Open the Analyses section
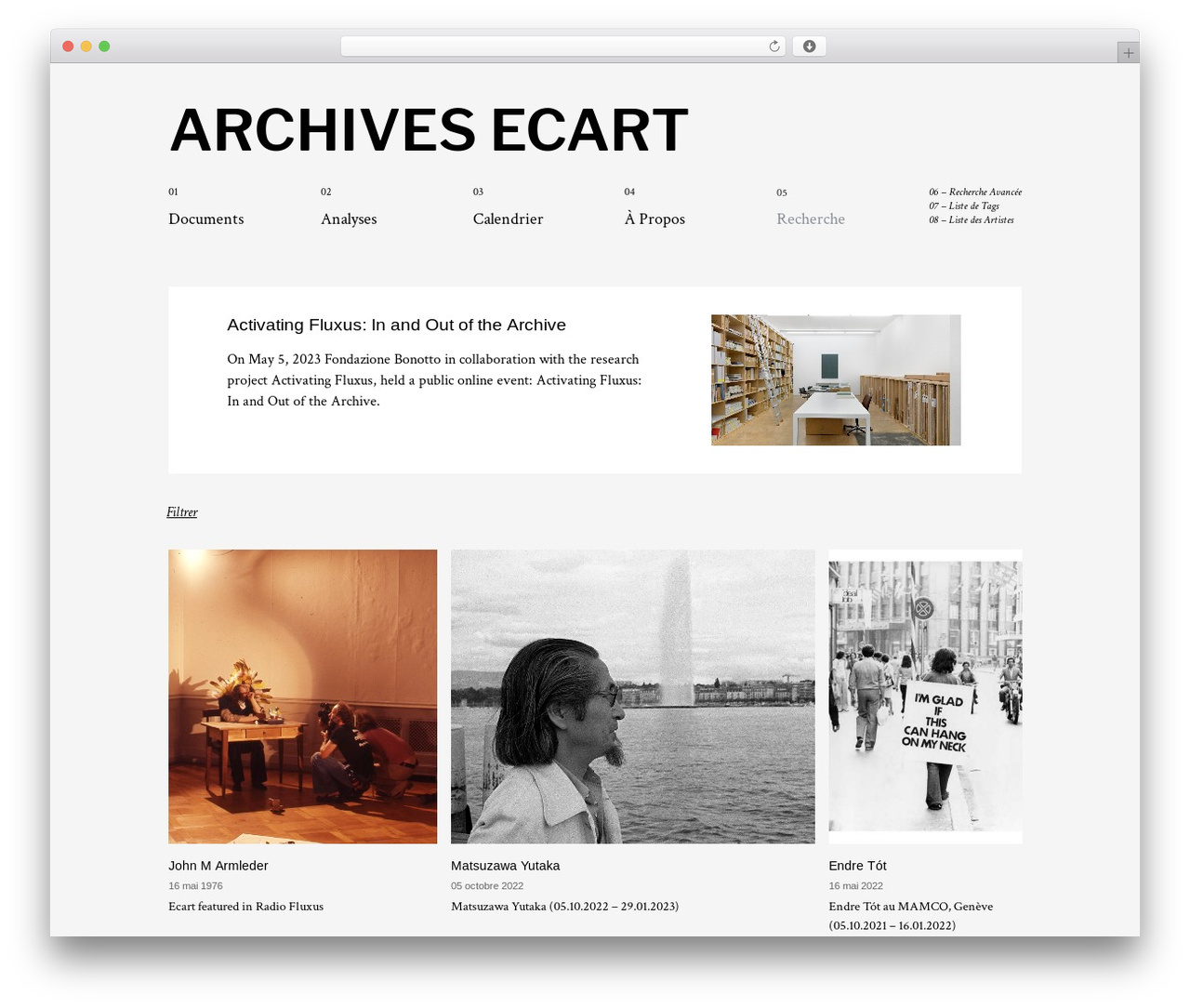This screenshot has width=1190, height=1008. point(349,219)
